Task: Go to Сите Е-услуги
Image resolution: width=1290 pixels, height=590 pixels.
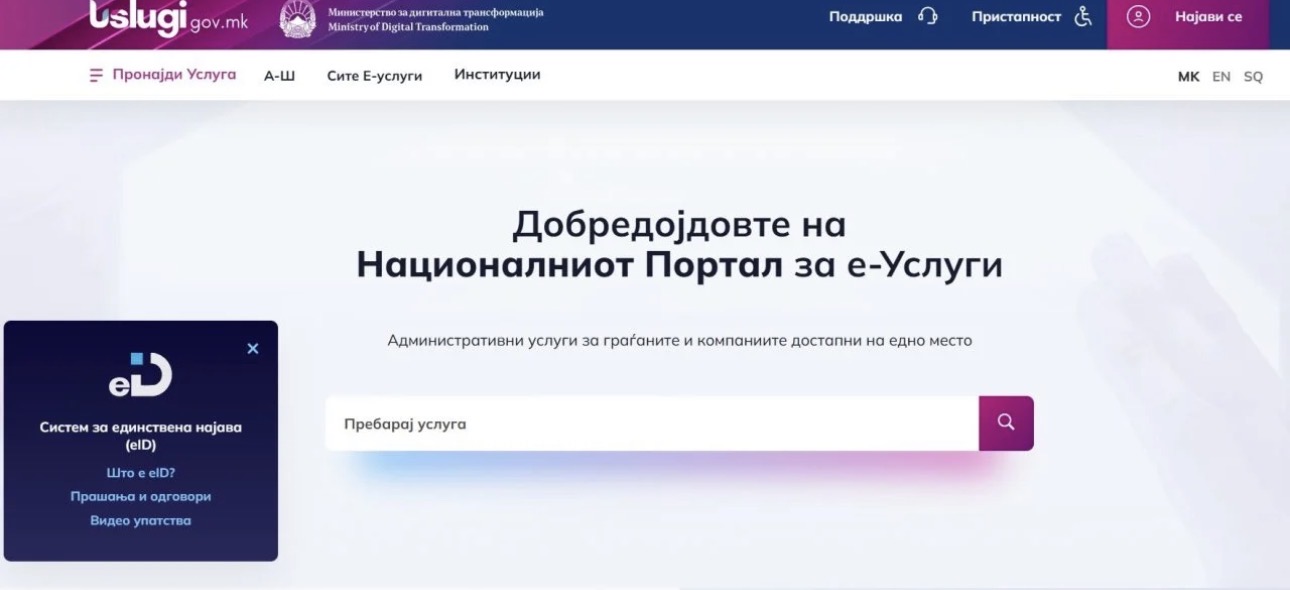Action: [374, 76]
